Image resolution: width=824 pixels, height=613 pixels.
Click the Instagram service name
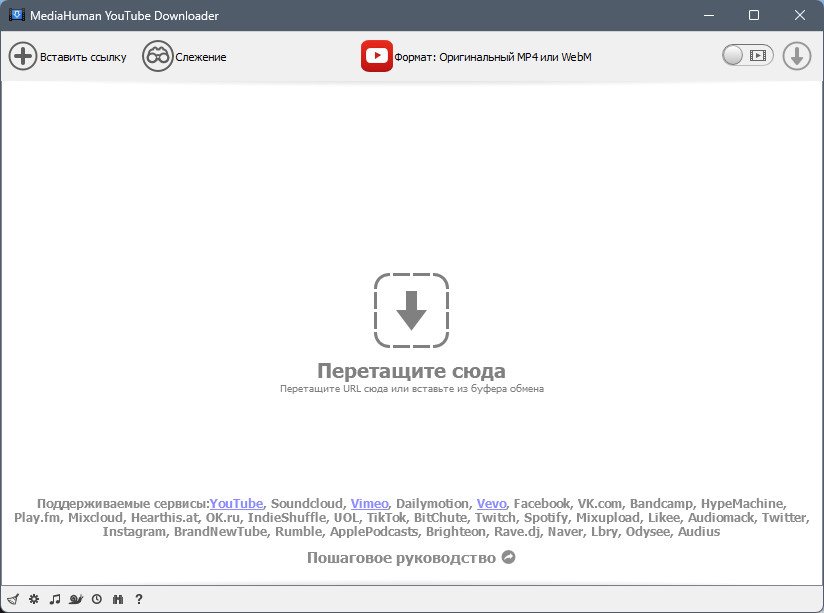point(134,532)
